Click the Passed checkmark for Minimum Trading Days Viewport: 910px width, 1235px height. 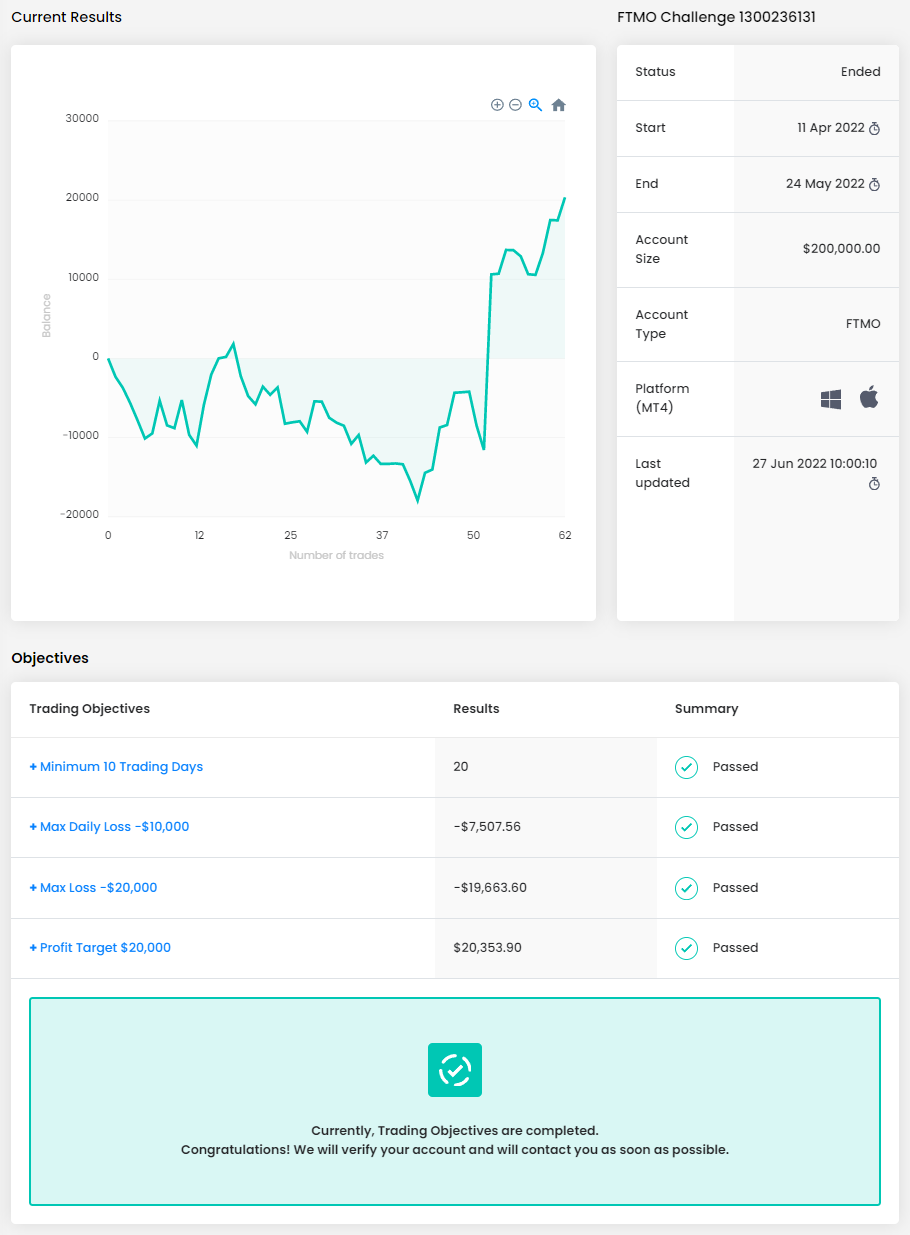point(686,767)
